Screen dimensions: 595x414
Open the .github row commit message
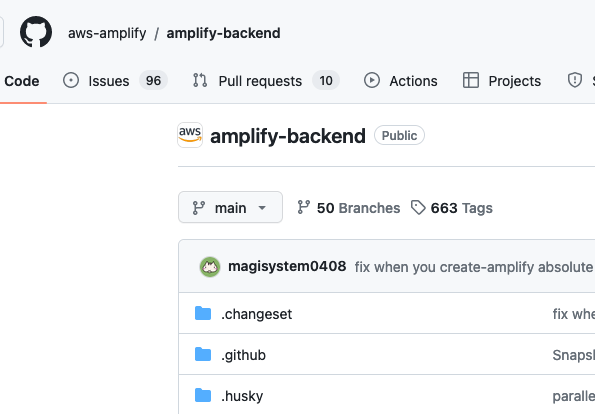click(573, 355)
